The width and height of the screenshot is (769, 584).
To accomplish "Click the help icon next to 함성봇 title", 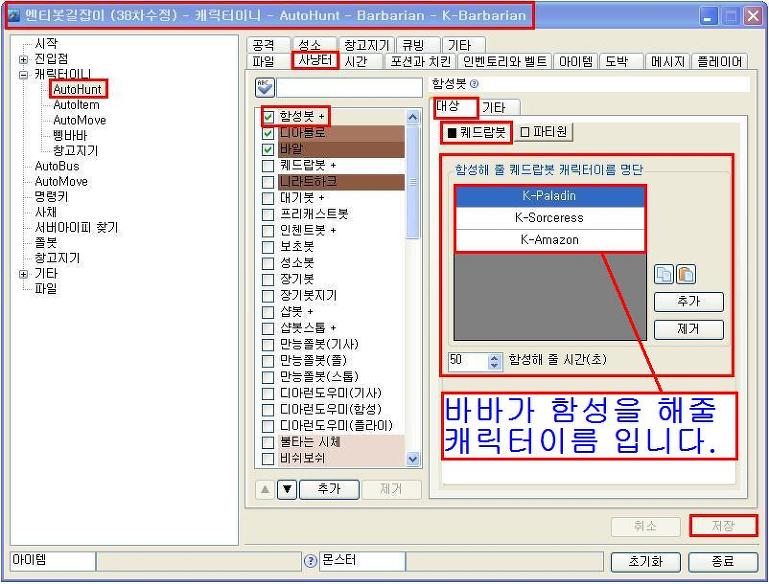I will tap(474, 84).
